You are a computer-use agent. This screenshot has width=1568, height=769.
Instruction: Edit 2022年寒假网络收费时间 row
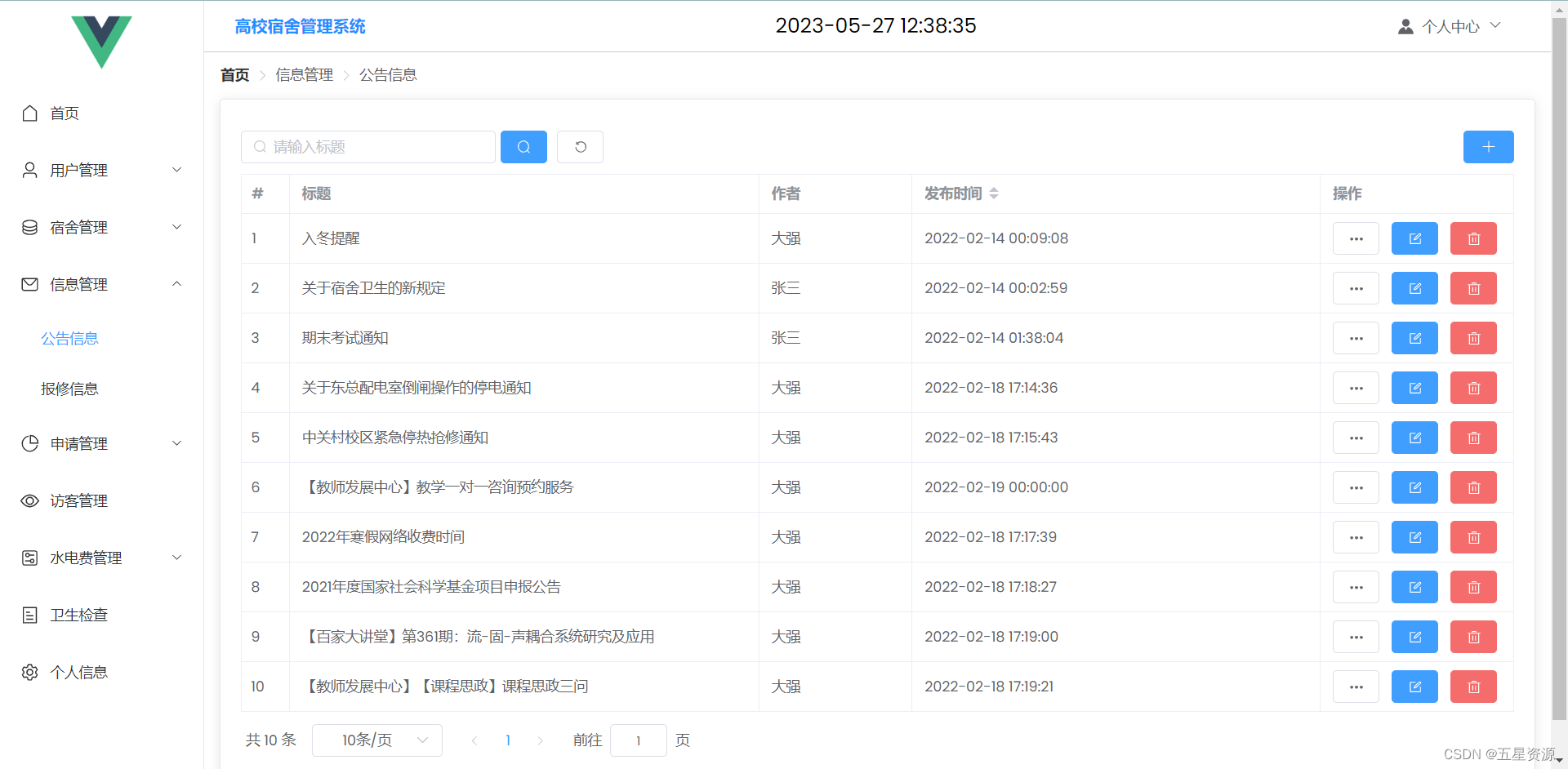coord(1414,537)
